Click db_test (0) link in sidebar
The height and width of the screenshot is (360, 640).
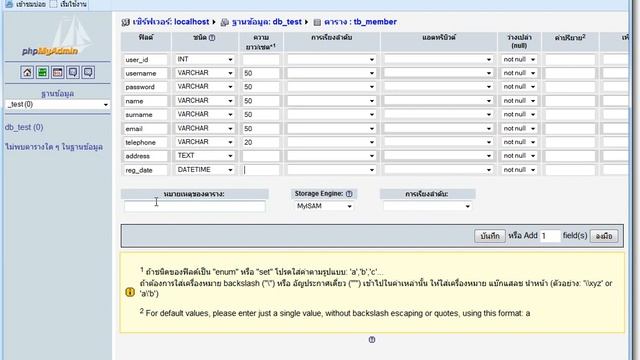(24, 127)
